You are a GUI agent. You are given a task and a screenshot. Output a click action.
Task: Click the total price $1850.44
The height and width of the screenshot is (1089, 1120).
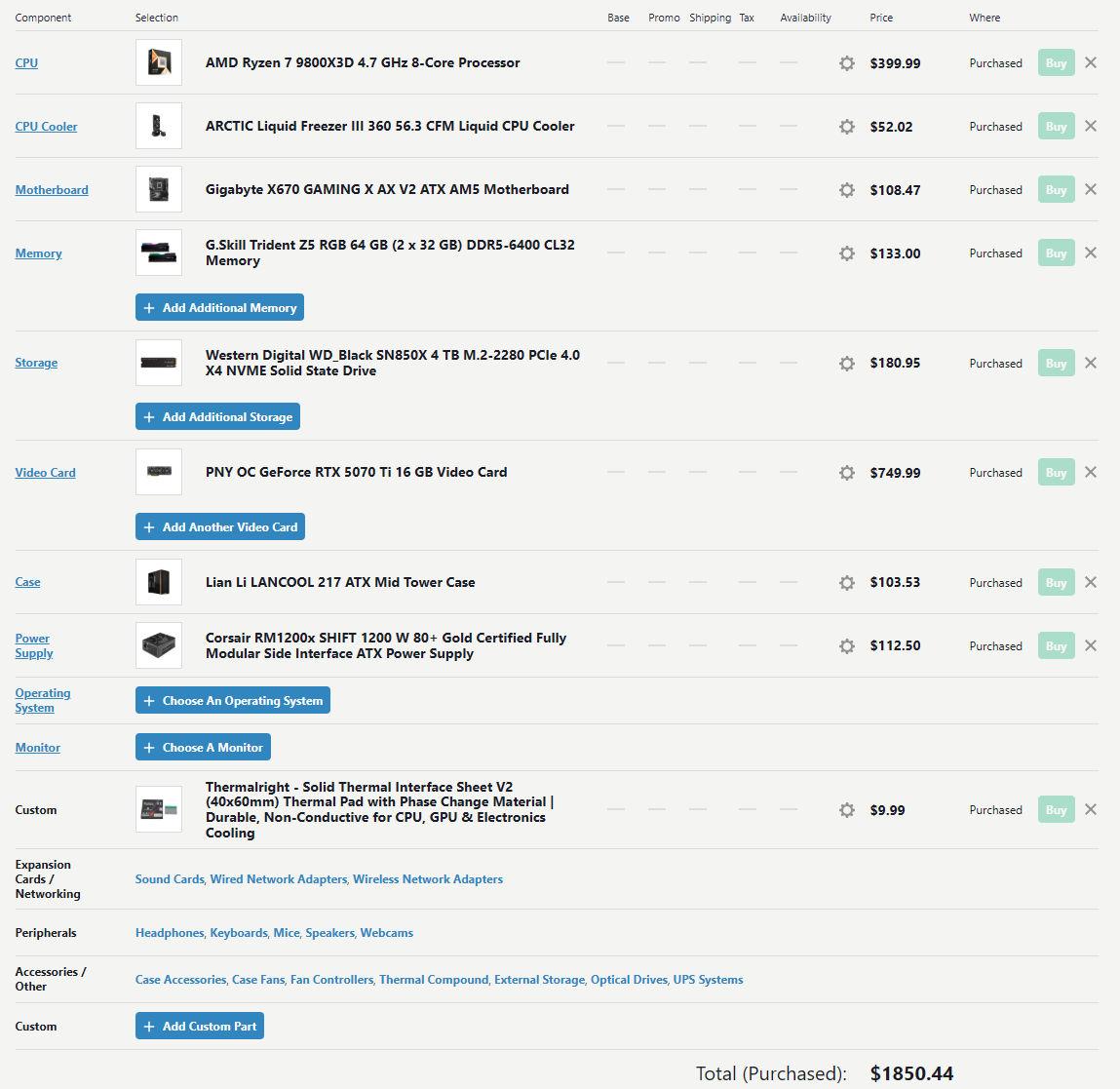[x=911, y=1073]
